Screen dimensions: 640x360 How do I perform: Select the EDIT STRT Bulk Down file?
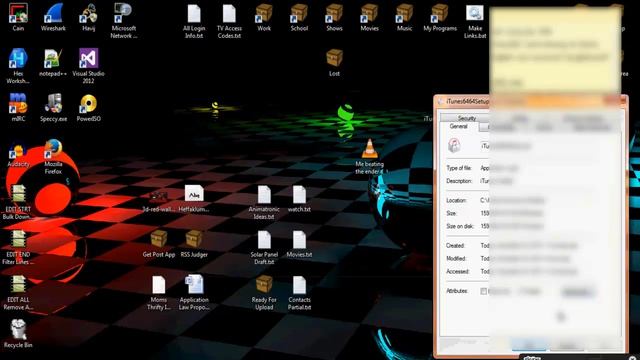pos(18,202)
